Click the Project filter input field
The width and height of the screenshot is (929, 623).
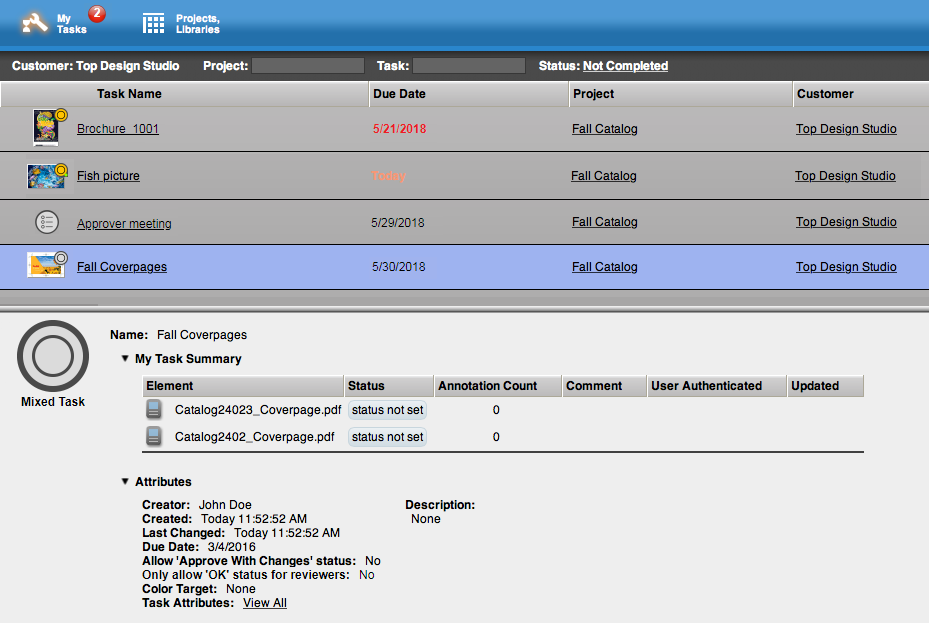pyautogui.click(x=308, y=66)
